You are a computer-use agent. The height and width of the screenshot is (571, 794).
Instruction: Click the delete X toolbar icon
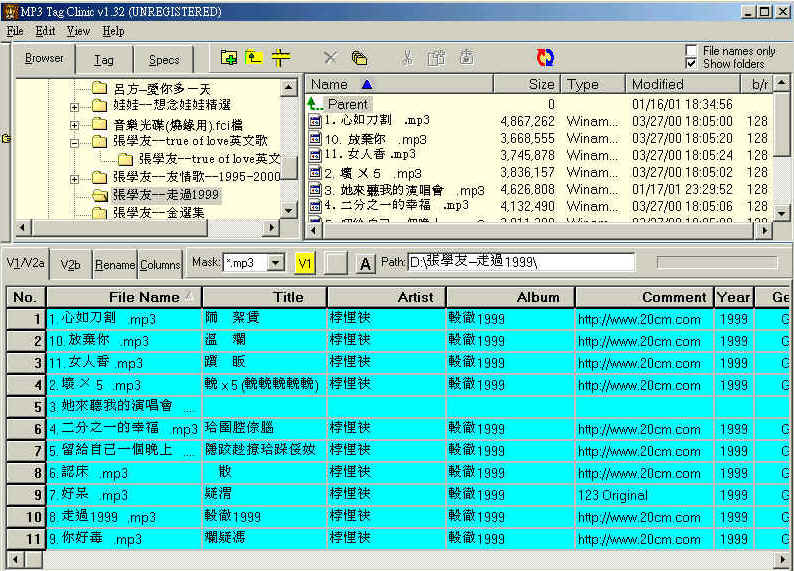point(330,58)
